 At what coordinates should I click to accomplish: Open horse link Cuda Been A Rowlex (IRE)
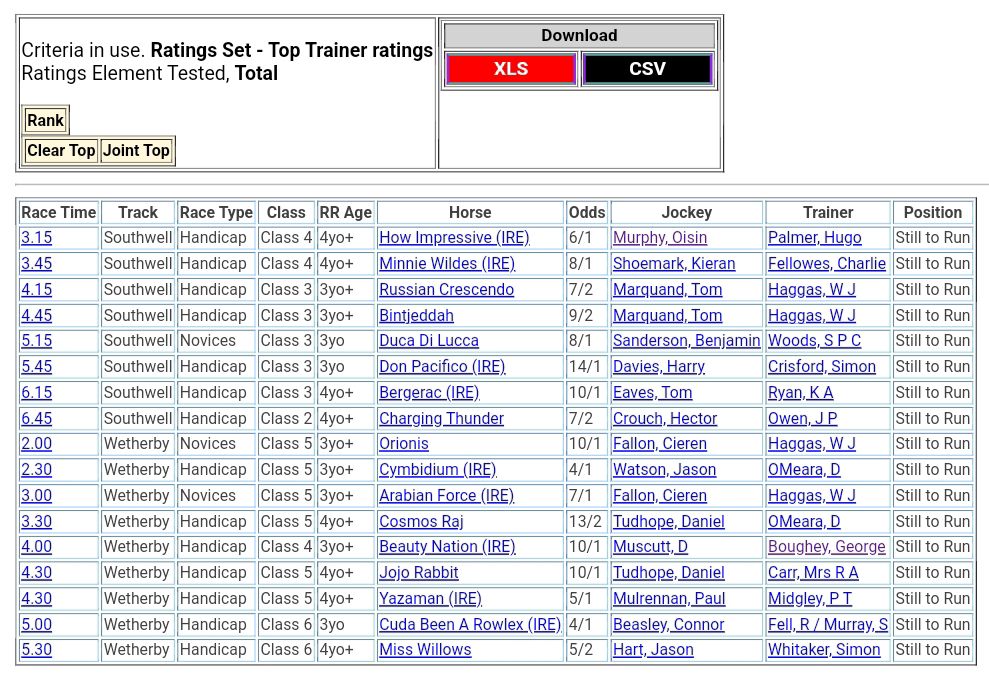pyautogui.click(x=470, y=625)
